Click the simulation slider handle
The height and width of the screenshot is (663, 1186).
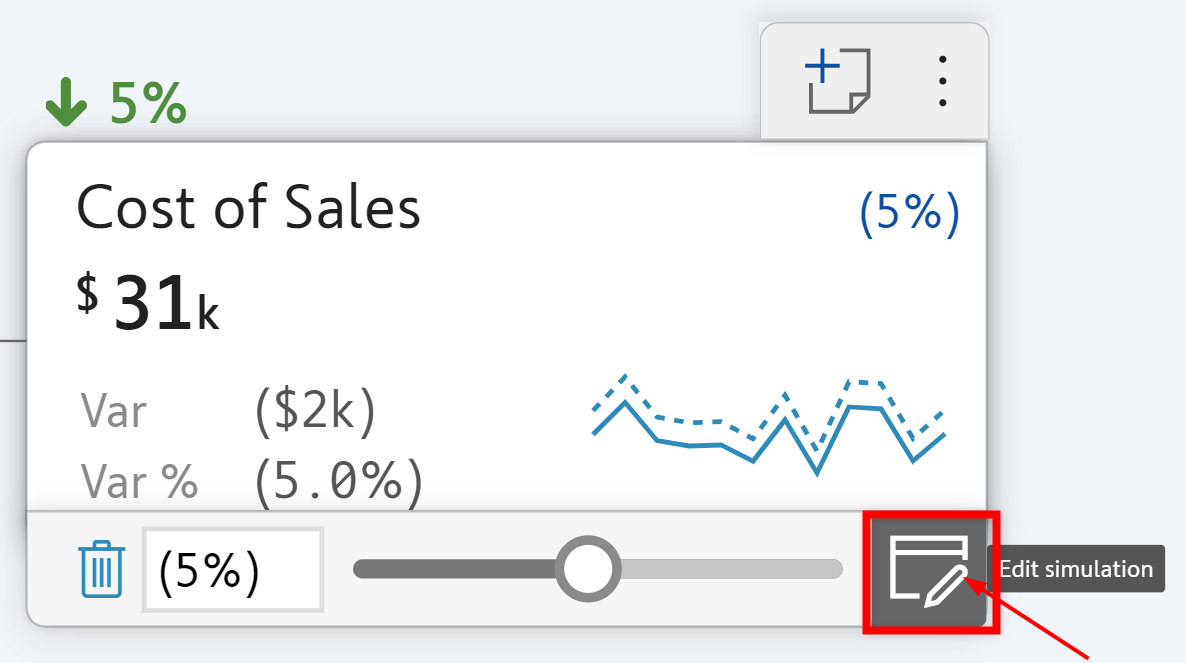(x=588, y=569)
